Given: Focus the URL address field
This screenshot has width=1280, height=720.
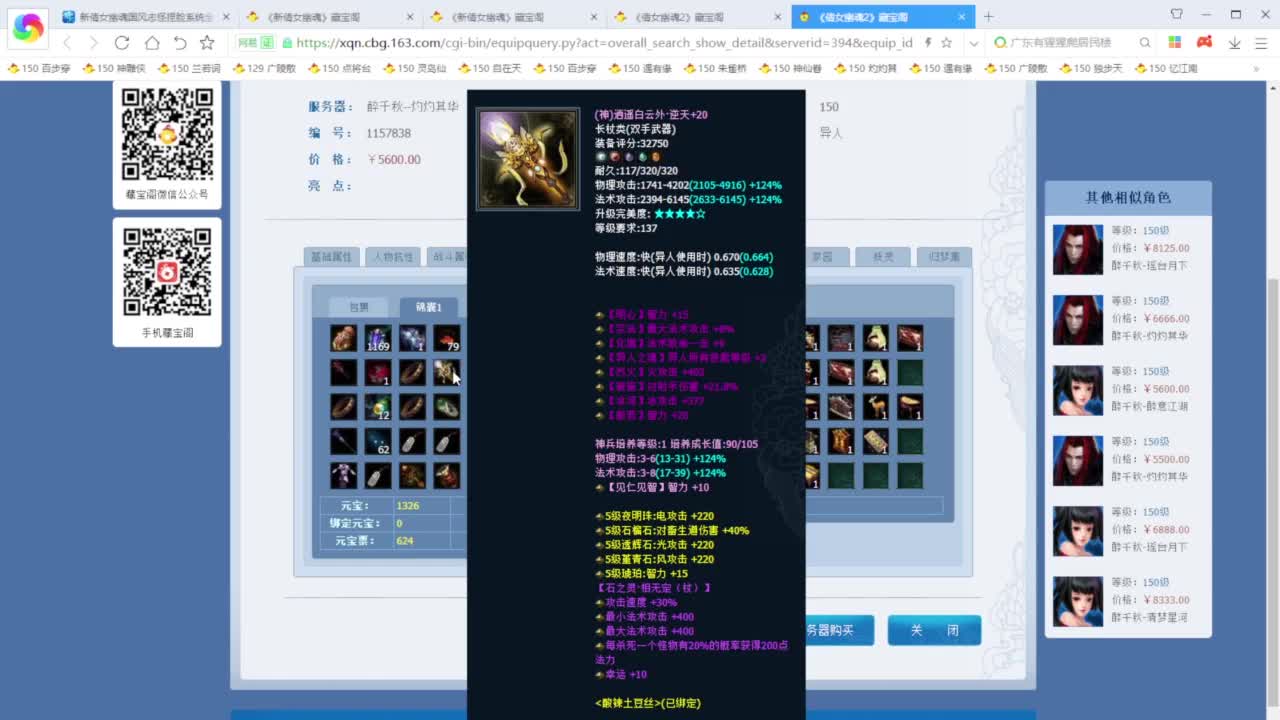Looking at the screenshot, I should coord(605,43).
